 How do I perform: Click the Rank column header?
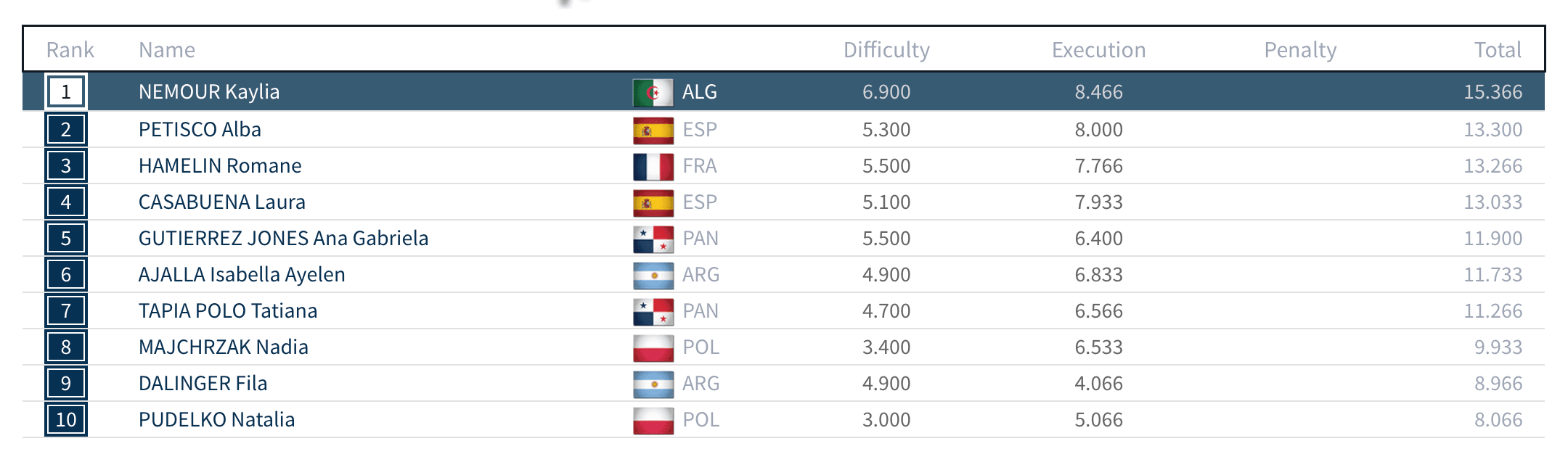click(x=70, y=50)
